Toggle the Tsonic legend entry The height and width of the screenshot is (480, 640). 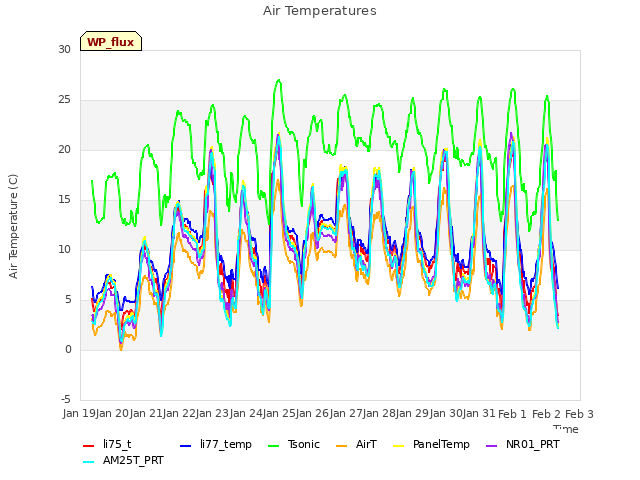(x=293, y=444)
